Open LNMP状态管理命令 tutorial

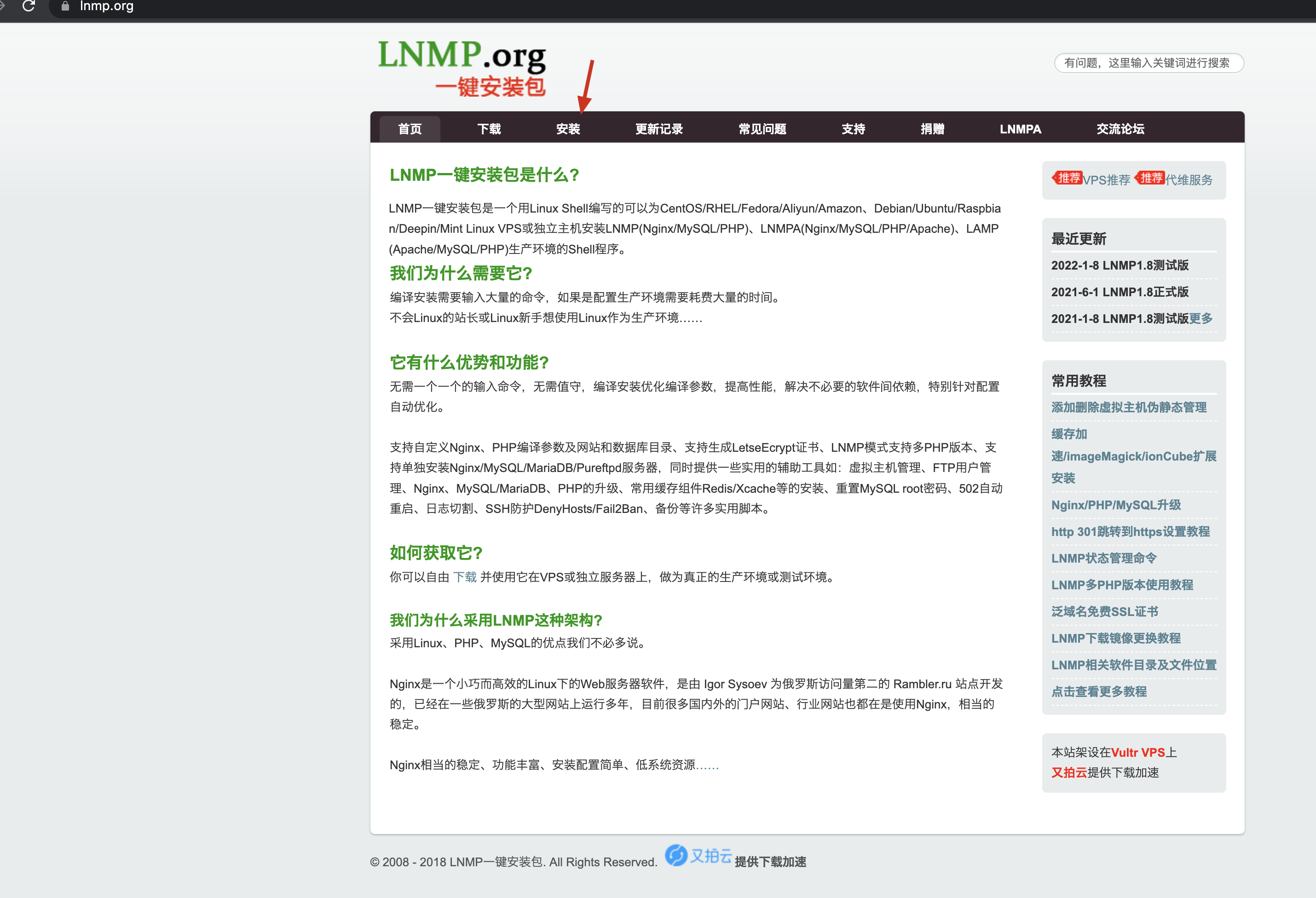(x=1104, y=558)
